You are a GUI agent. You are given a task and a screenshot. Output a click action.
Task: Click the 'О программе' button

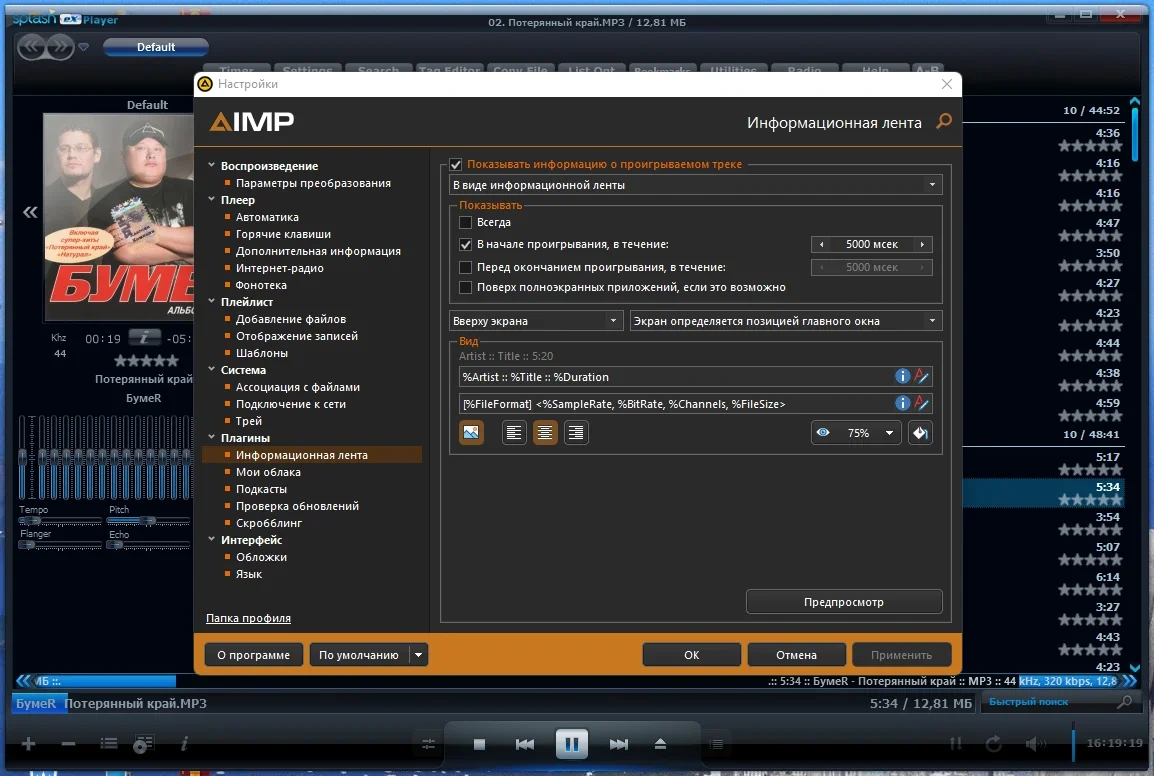pyautogui.click(x=253, y=655)
